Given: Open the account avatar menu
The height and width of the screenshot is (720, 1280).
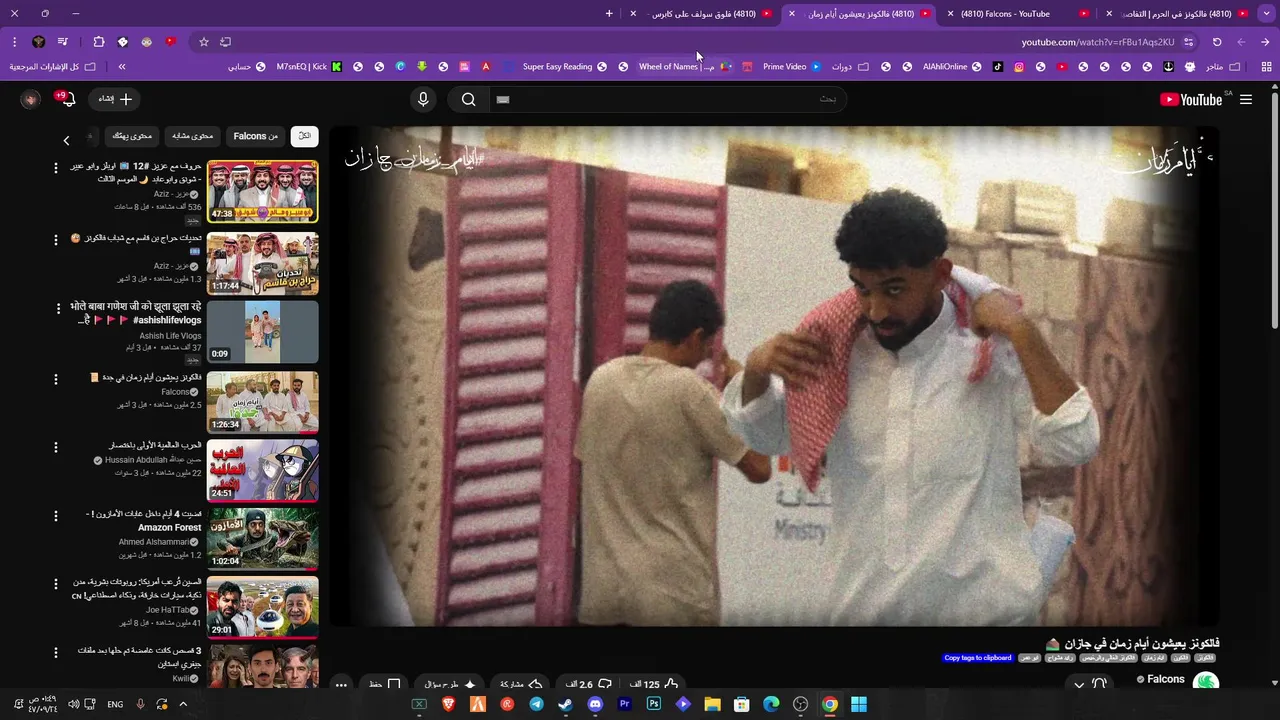Looking at the screenshot, I should point(31,99).
